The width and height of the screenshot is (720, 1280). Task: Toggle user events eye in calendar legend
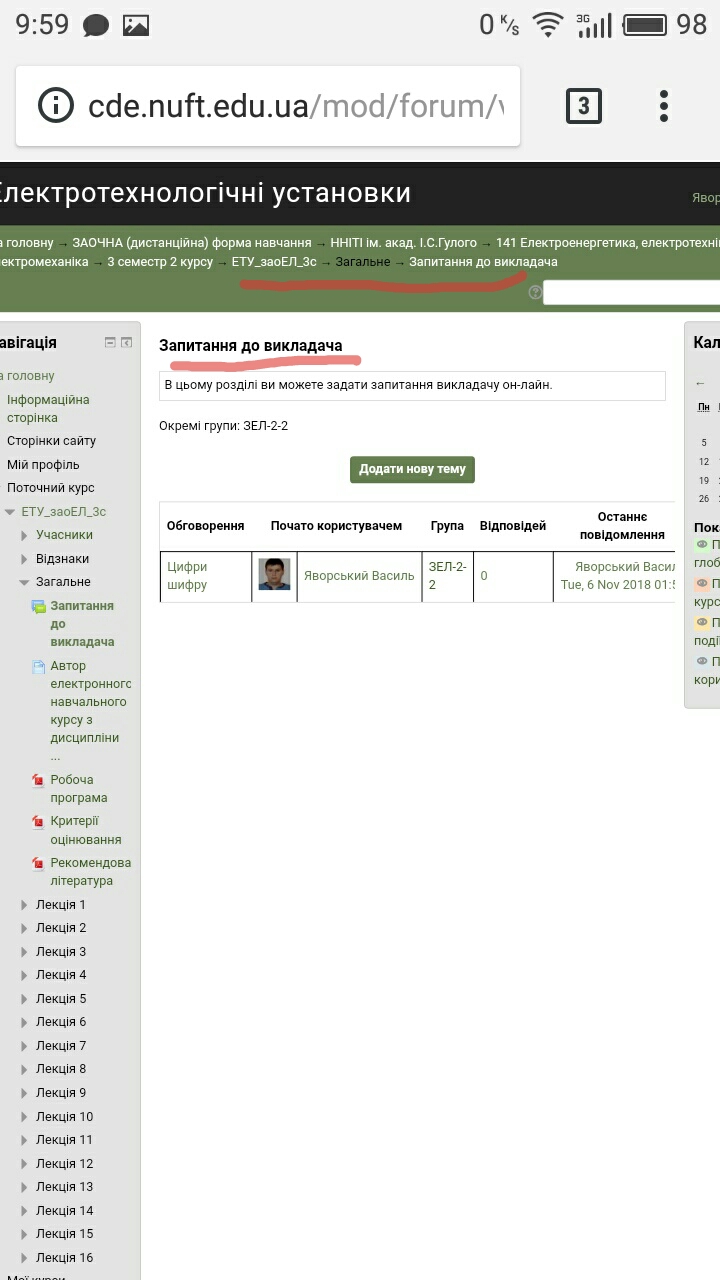702,661
